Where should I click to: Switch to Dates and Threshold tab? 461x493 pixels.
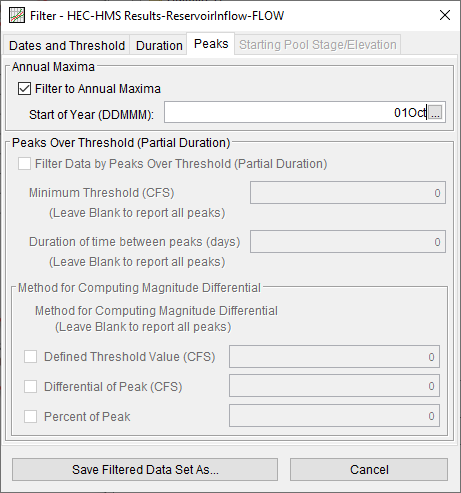coord(67,45)
